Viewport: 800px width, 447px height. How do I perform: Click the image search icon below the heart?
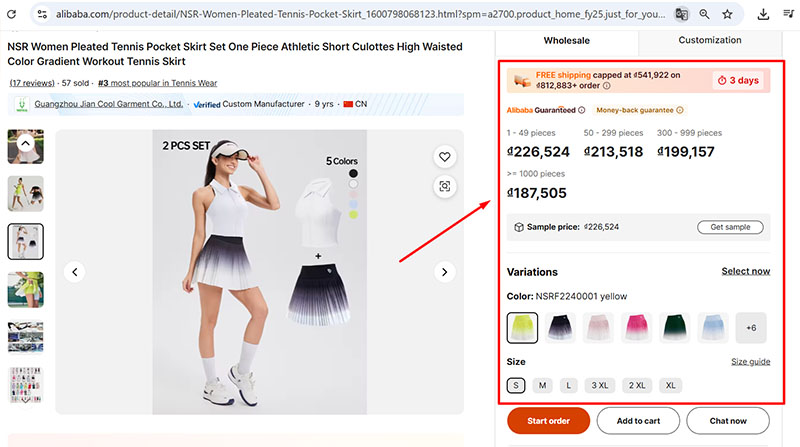[x=445, y=186]
